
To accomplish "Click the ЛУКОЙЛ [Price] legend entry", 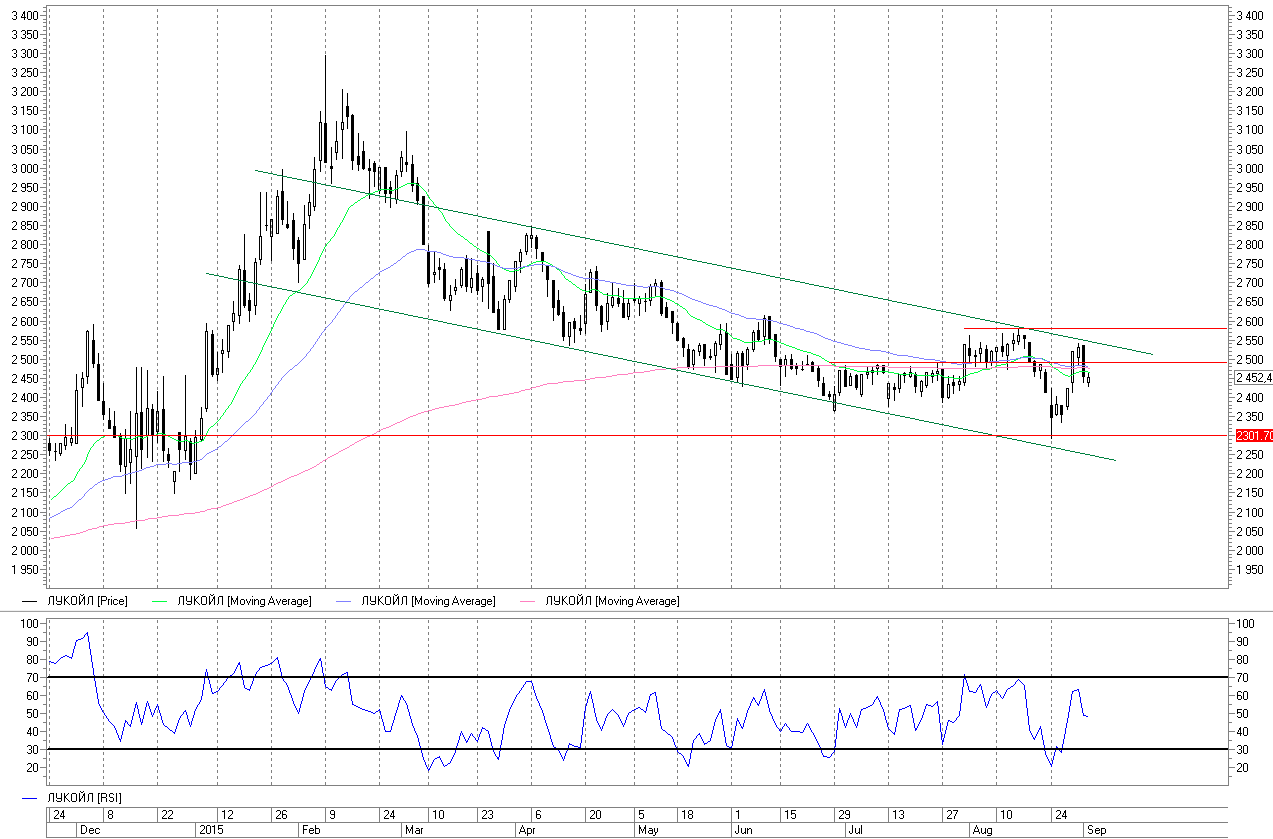I will point(88,601).
